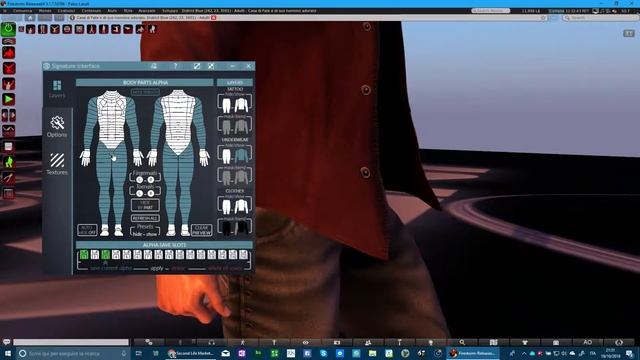Click the first pose icon in top HUD row
This screenshot has height=360, width=640.
point(31,29)
